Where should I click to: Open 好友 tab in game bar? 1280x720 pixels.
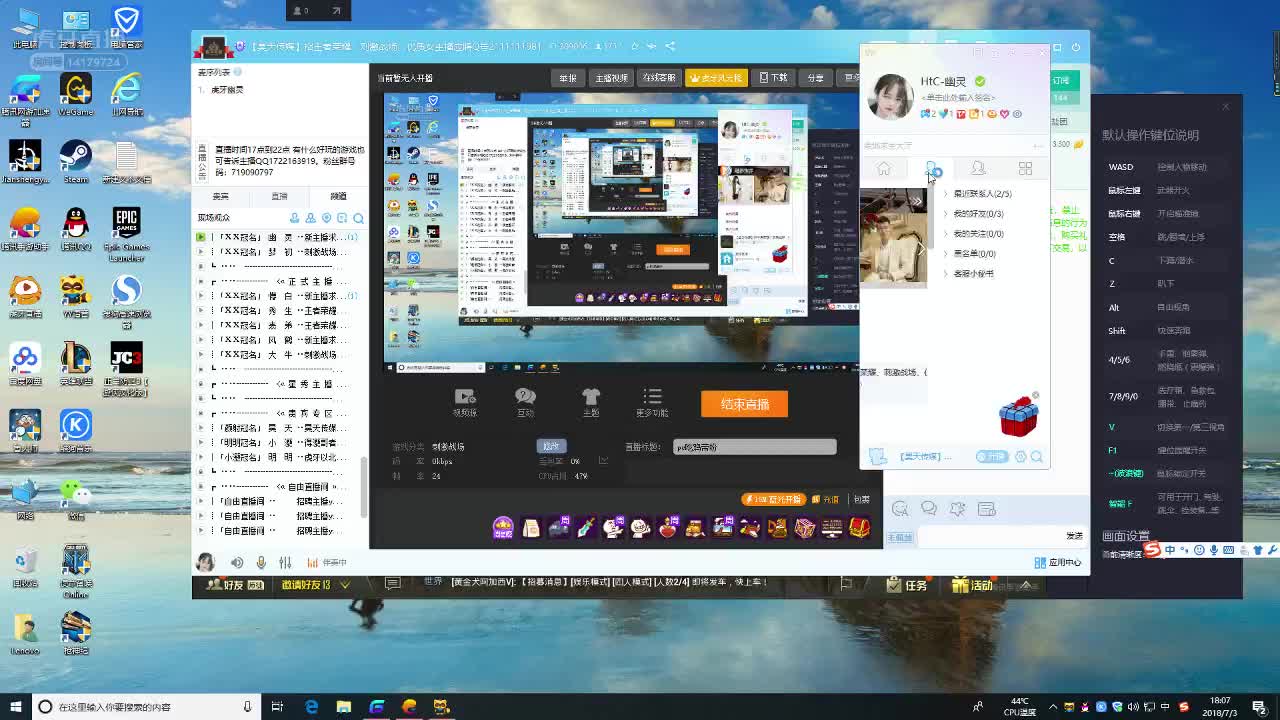pos(233,585)
